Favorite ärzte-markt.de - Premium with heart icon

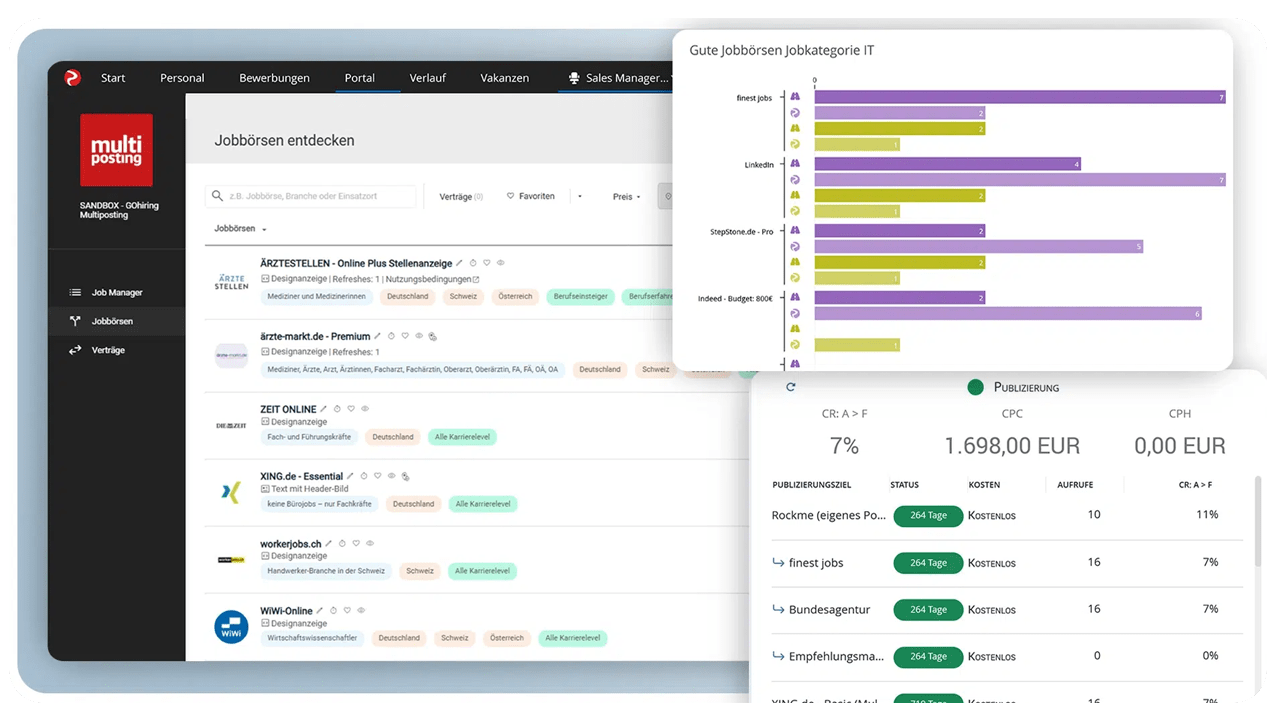click(x=405, y=336)
